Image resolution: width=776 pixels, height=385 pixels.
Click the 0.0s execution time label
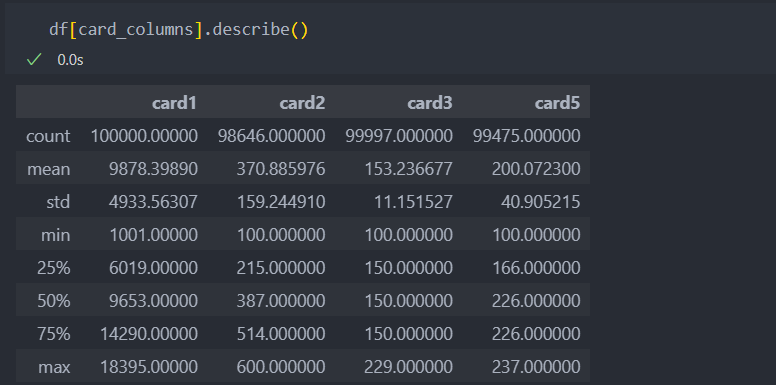pyautogui.click(x=70, y=60)
